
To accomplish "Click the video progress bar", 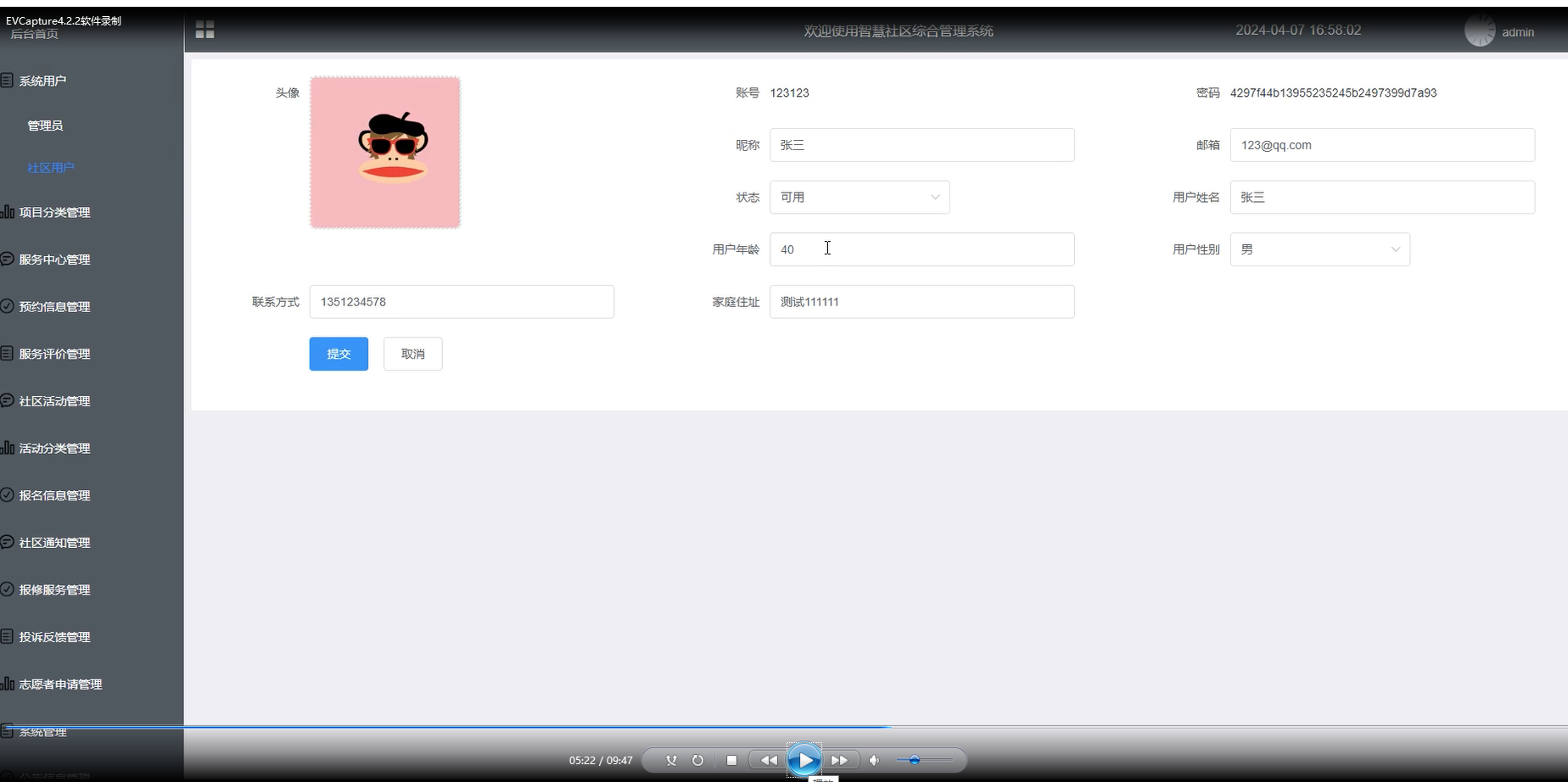I will coord(784,727).
